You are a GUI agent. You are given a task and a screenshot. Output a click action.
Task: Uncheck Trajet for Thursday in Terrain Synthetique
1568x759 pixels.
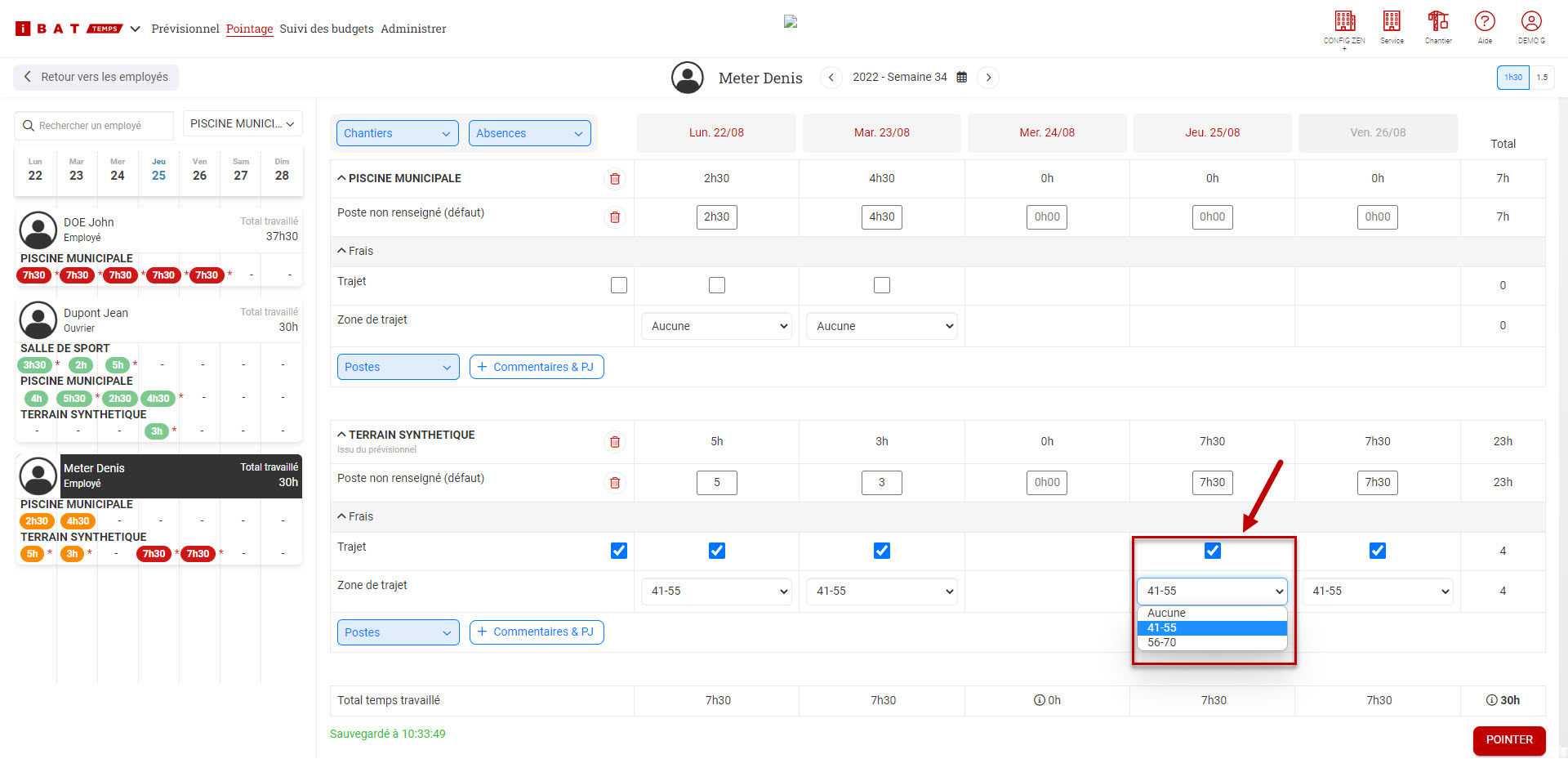coord(1213,551)
